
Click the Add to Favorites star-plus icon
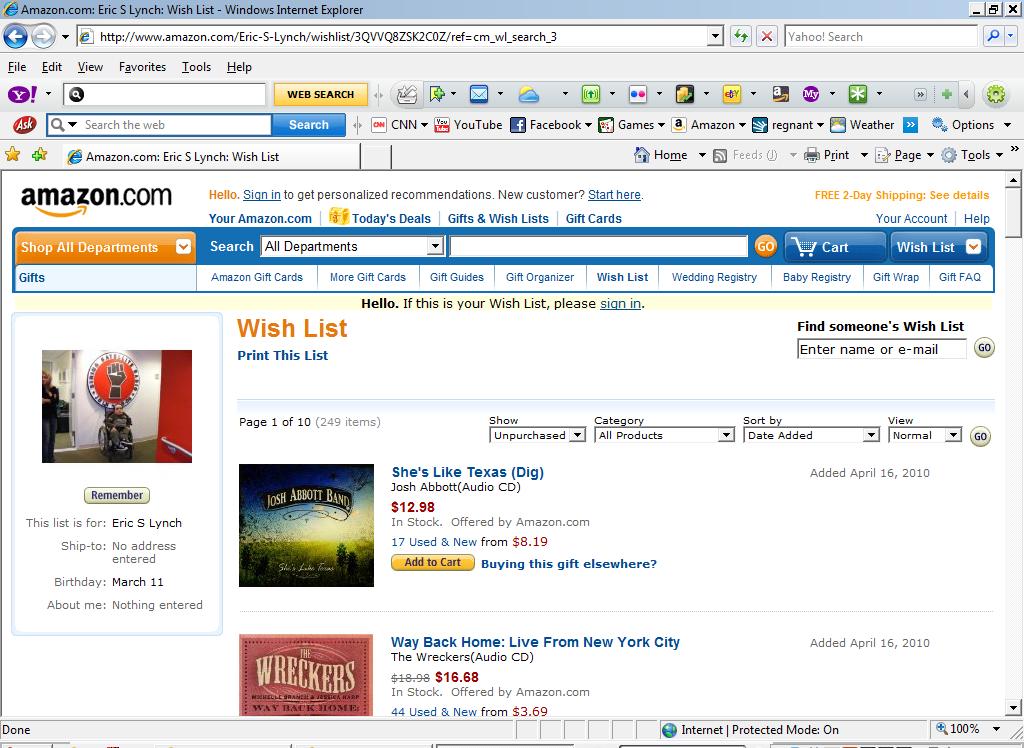40,155
